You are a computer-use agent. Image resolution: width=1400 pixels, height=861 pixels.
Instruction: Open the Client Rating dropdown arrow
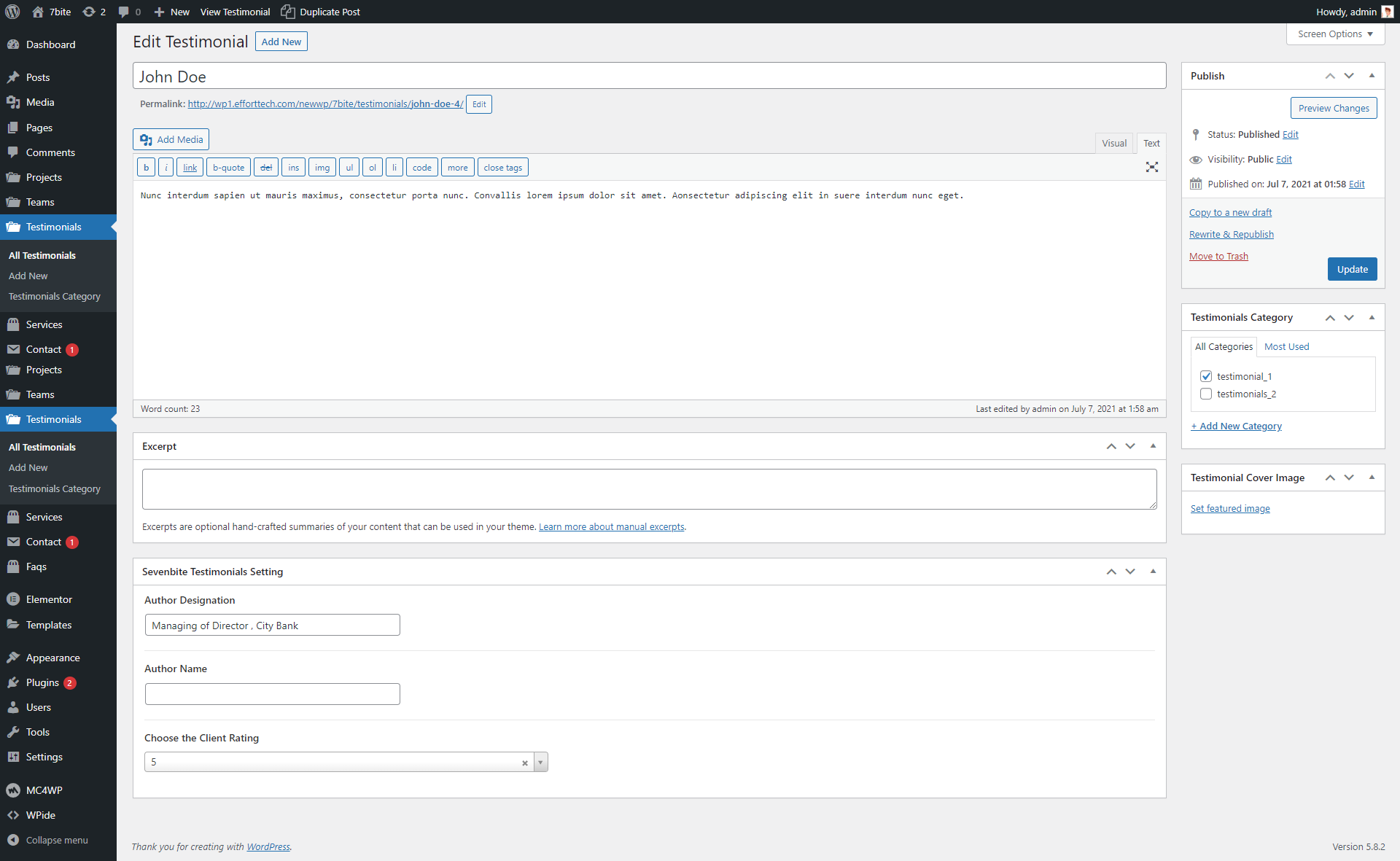pyautogui.click(x=540, y=763)
